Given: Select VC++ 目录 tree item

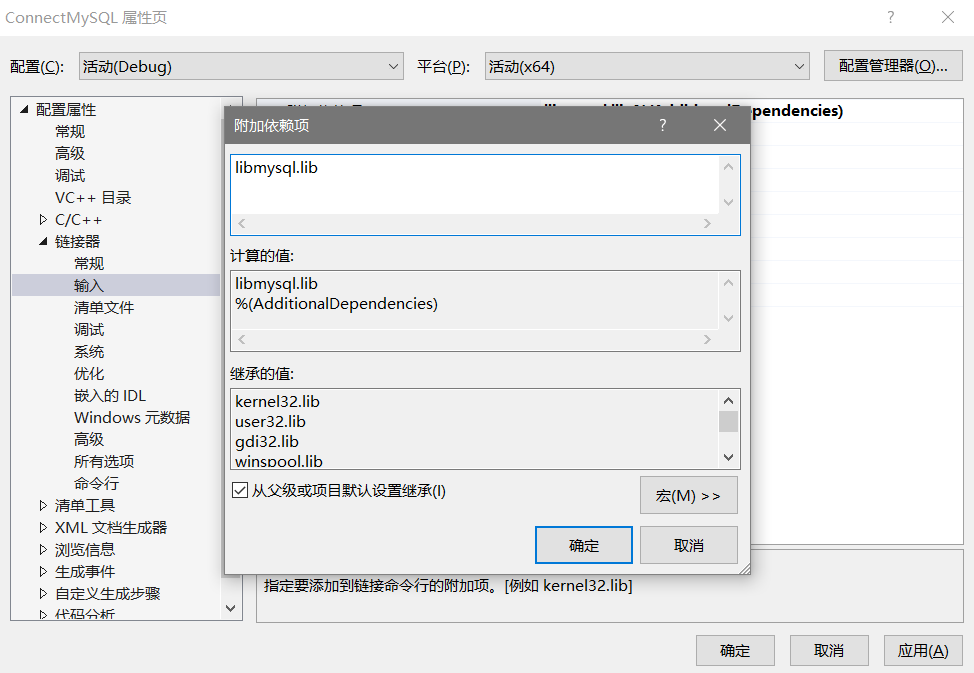Looking at the screenshot, I should tap(93, 198).
